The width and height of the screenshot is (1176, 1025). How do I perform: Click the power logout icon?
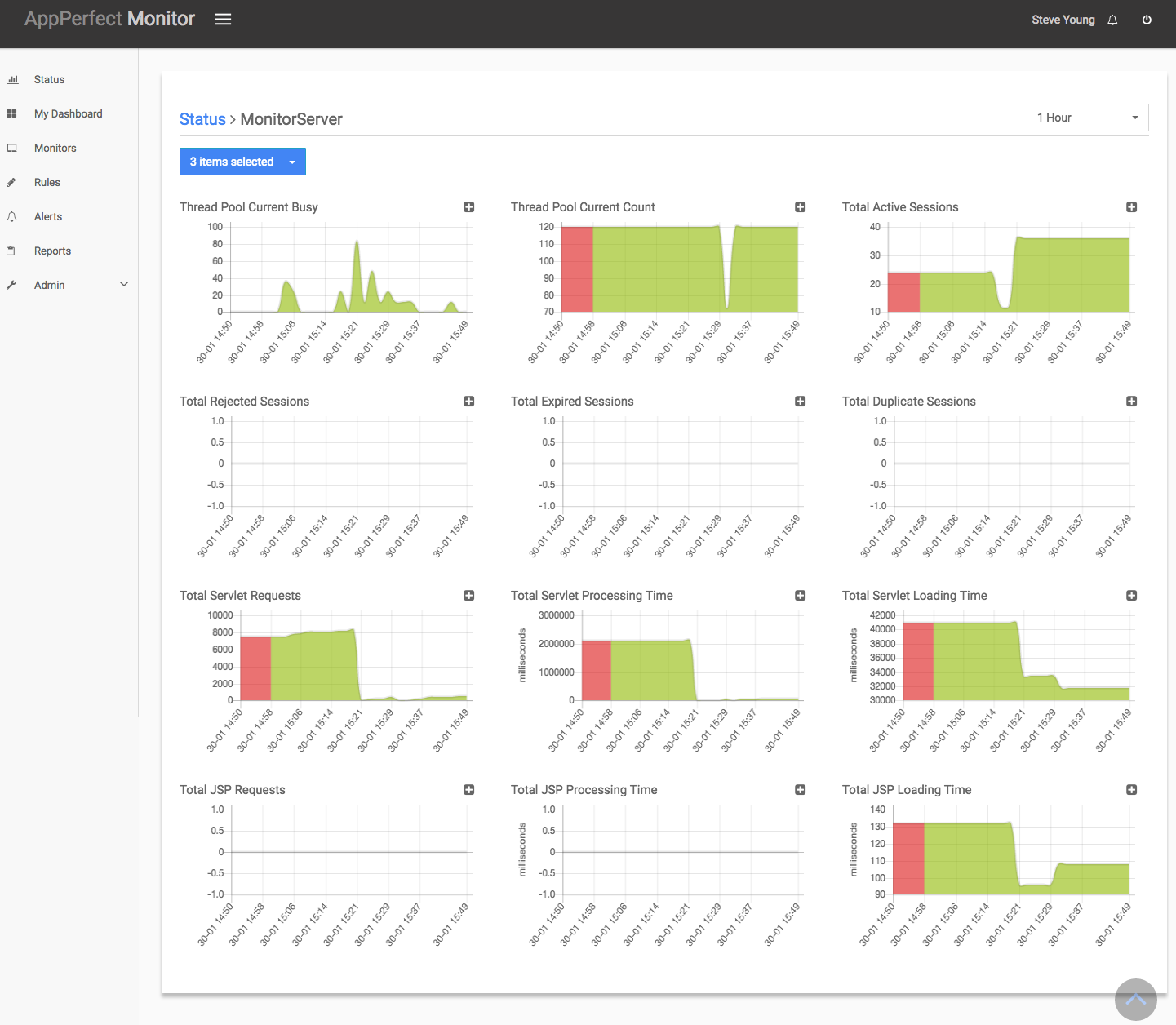1147,20
